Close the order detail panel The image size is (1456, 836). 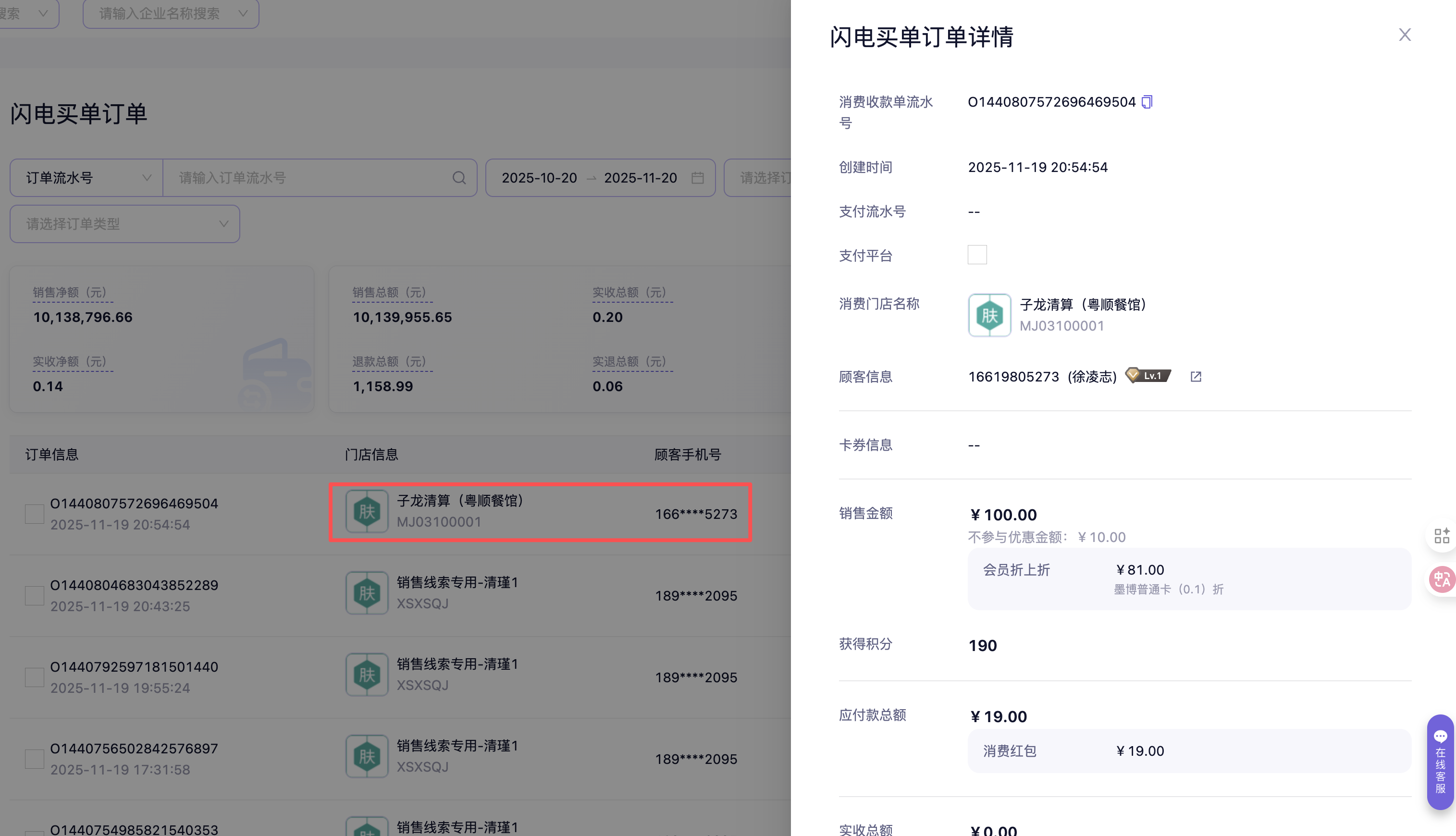(x=1404, y=35)
